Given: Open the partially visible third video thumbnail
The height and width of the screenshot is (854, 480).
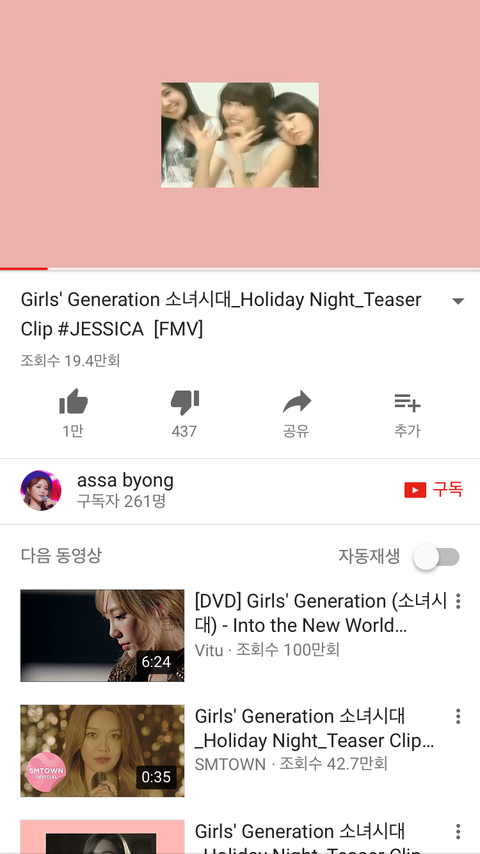Looking at the screenshot, I should 102,837.
